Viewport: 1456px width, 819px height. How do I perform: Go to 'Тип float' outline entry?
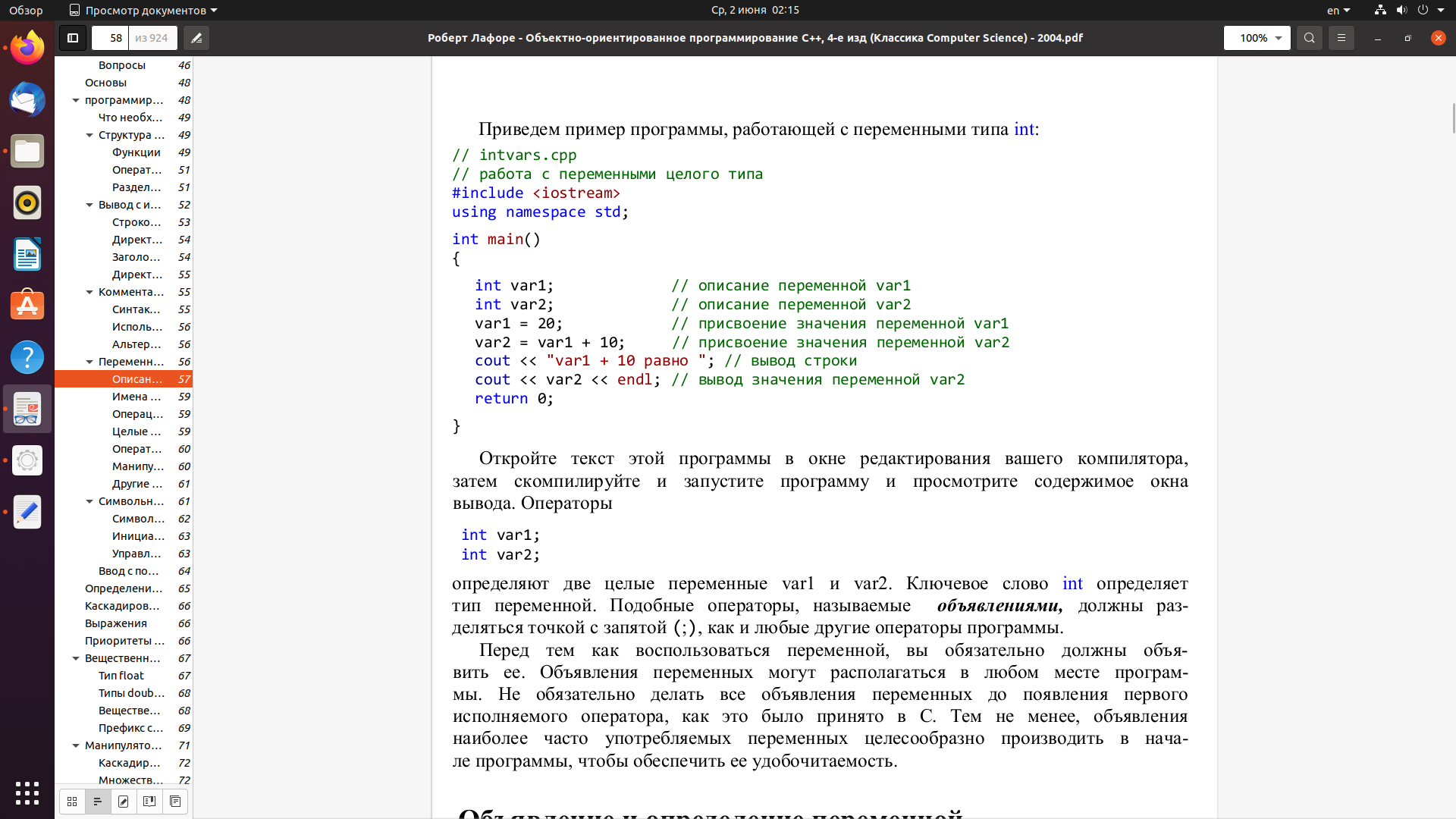[124, 676]
